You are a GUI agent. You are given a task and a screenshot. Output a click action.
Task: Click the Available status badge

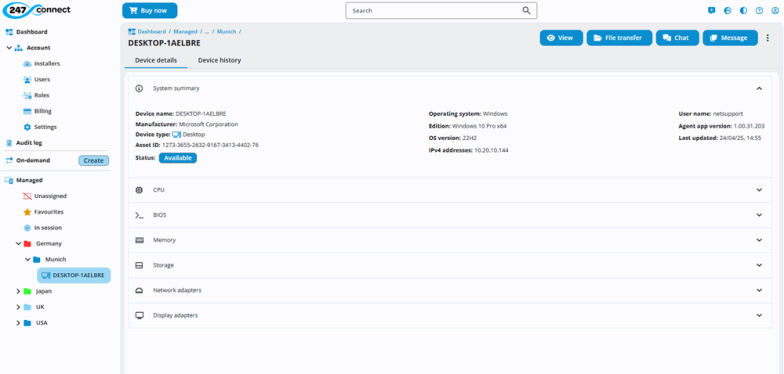tap(178, 158)
